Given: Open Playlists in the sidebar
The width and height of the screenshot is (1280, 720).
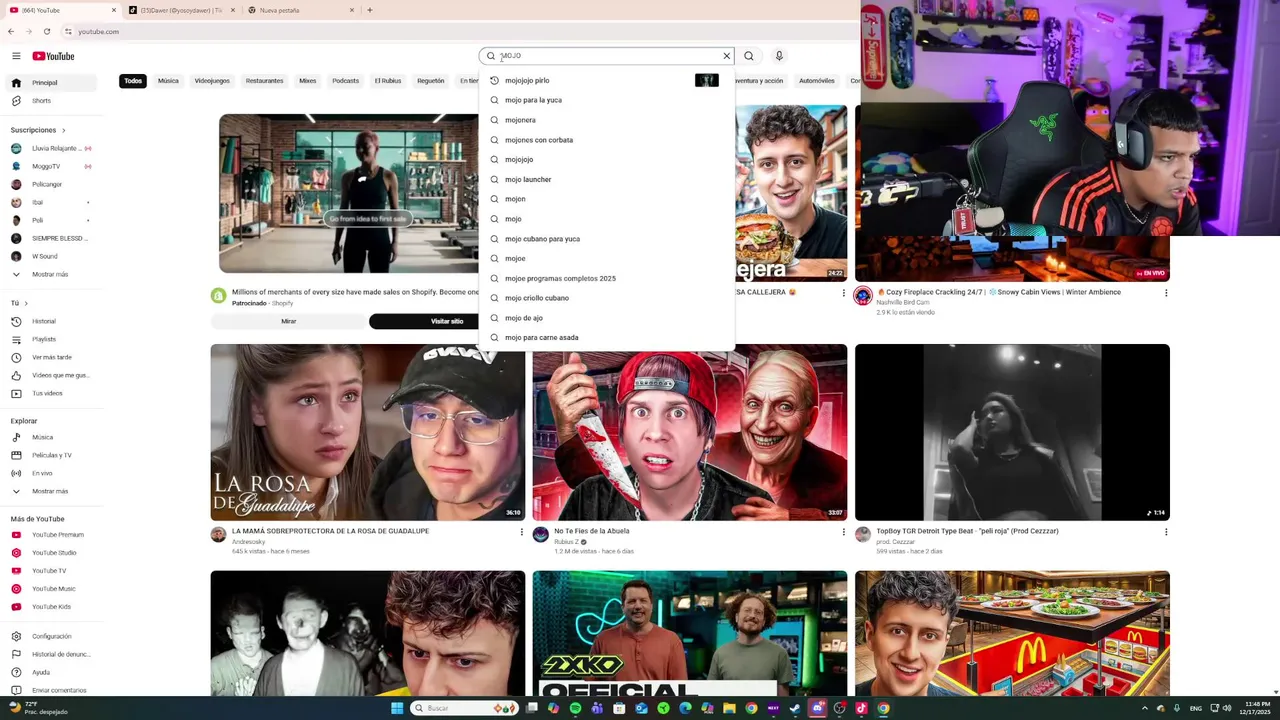Looking at the screenshot, I should (x=50, y=339).
